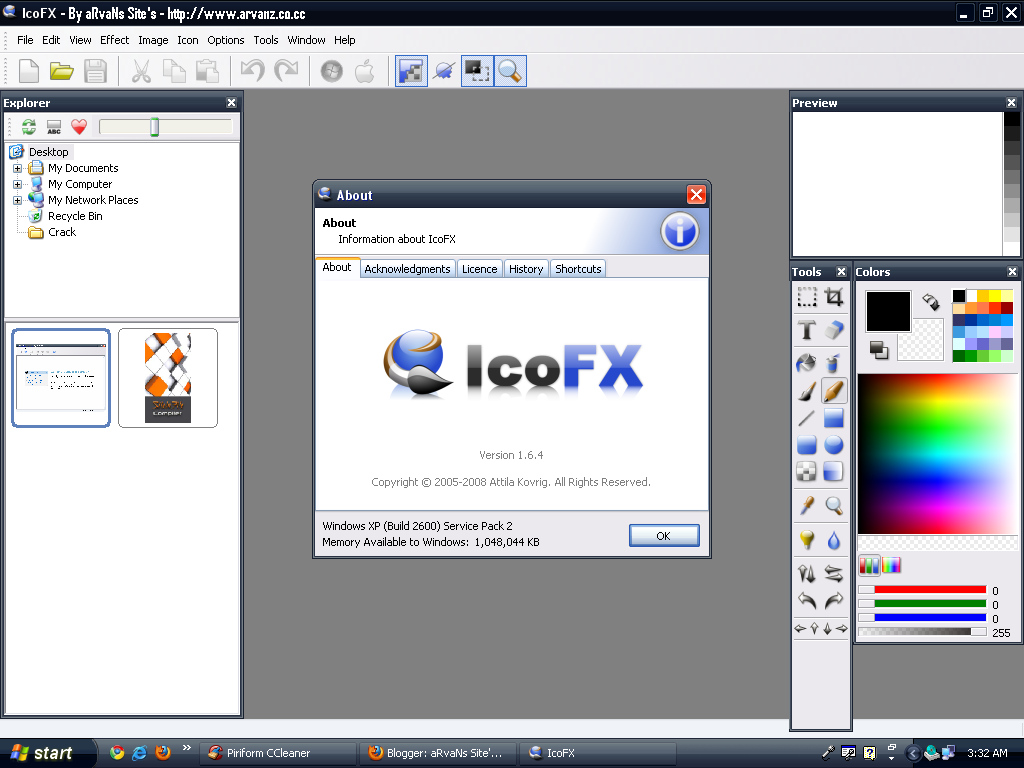Viewport: 1024px width, 768px height.
Task: Click the default black white colors icon
Action: pyautogui.click(x=878, y=350)
